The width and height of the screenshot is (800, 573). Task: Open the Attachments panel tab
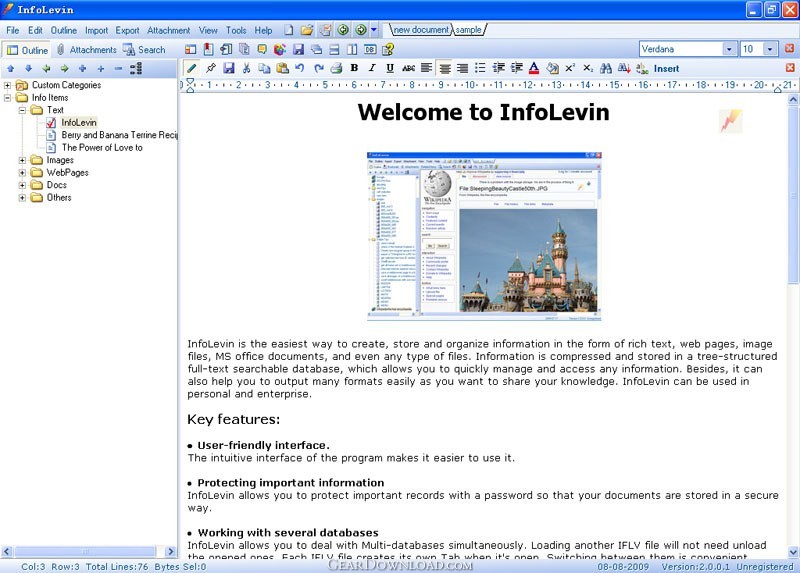point(87,49)
